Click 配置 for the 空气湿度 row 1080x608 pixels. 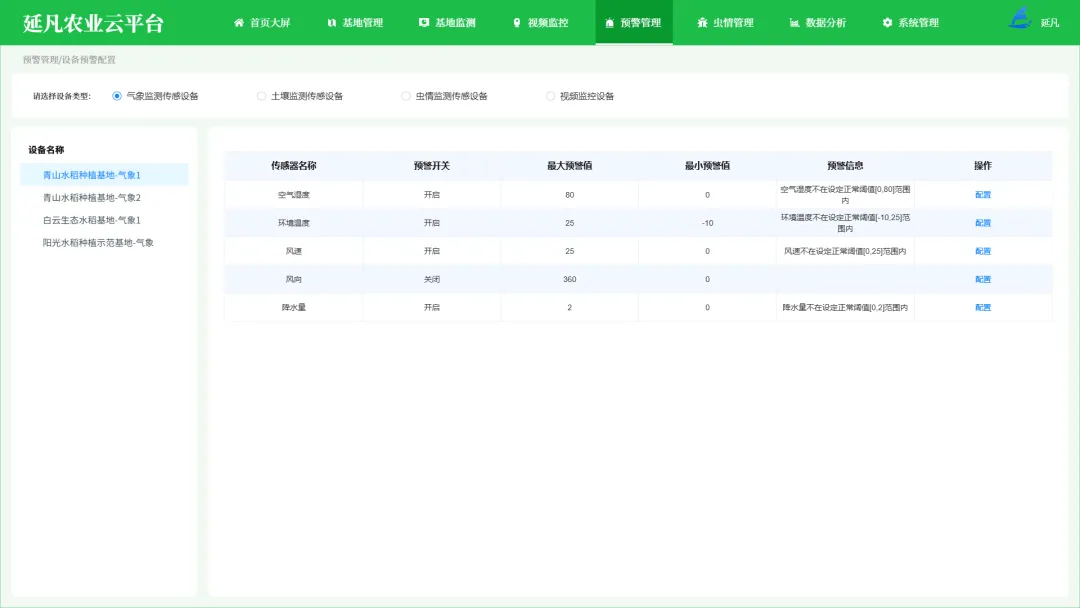pyautogui.click(x=983, y=195)
